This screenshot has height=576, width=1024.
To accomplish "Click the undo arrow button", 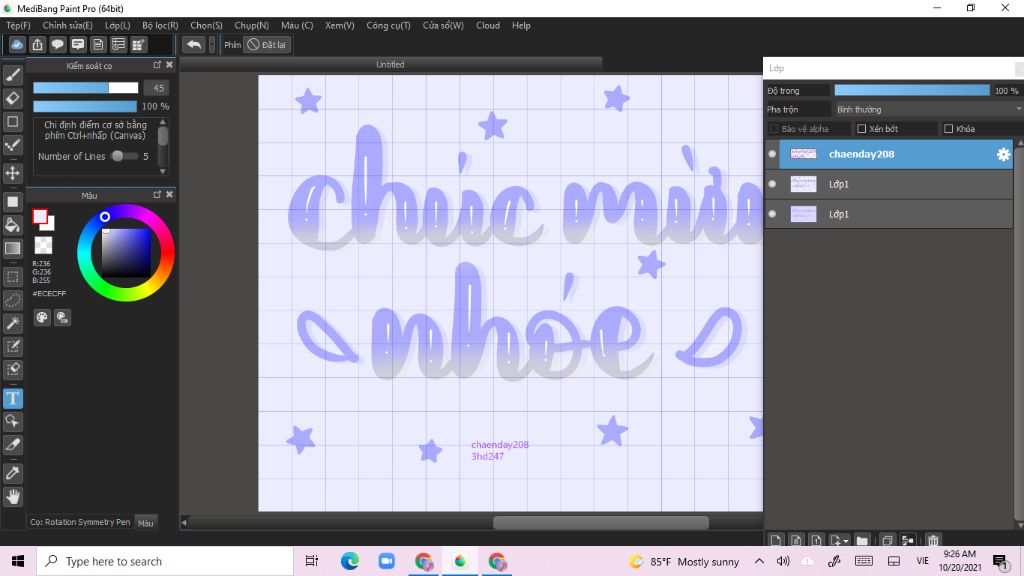I will click(193, 44).
